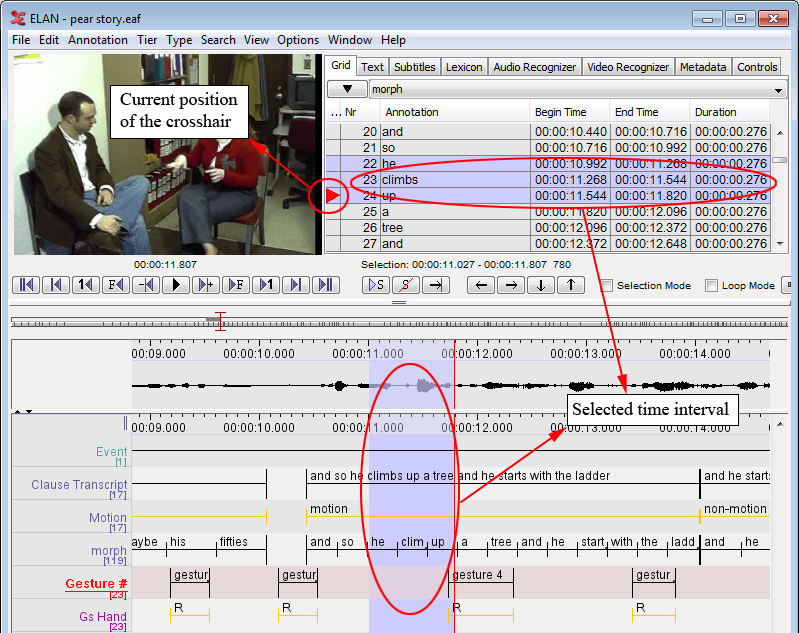Image resolution: width=799 pixels, height=633 pixels.
Task: Open the Annotation menu
Action: tap(97, 40)
